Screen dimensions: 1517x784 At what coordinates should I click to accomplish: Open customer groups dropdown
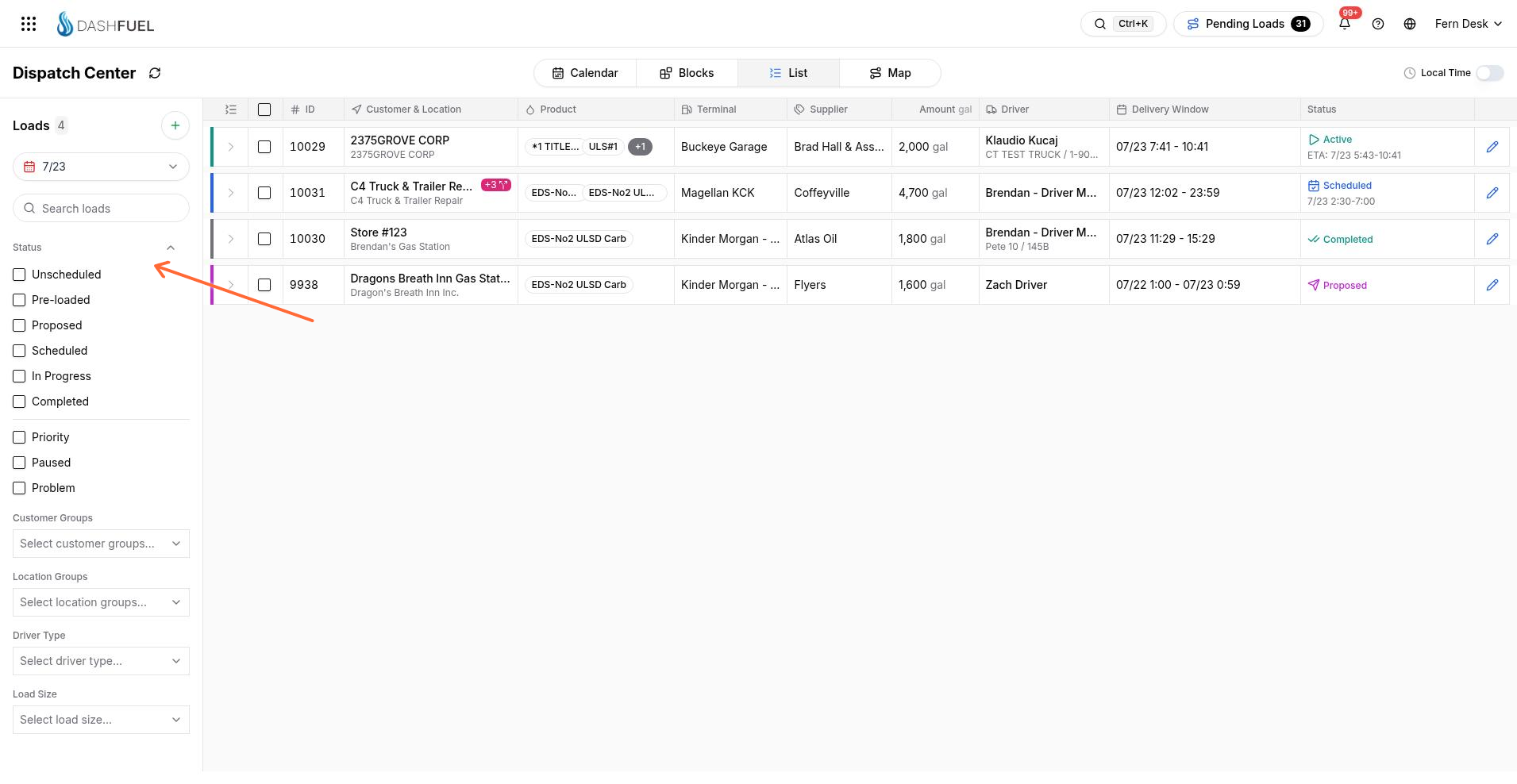(101, 544)
